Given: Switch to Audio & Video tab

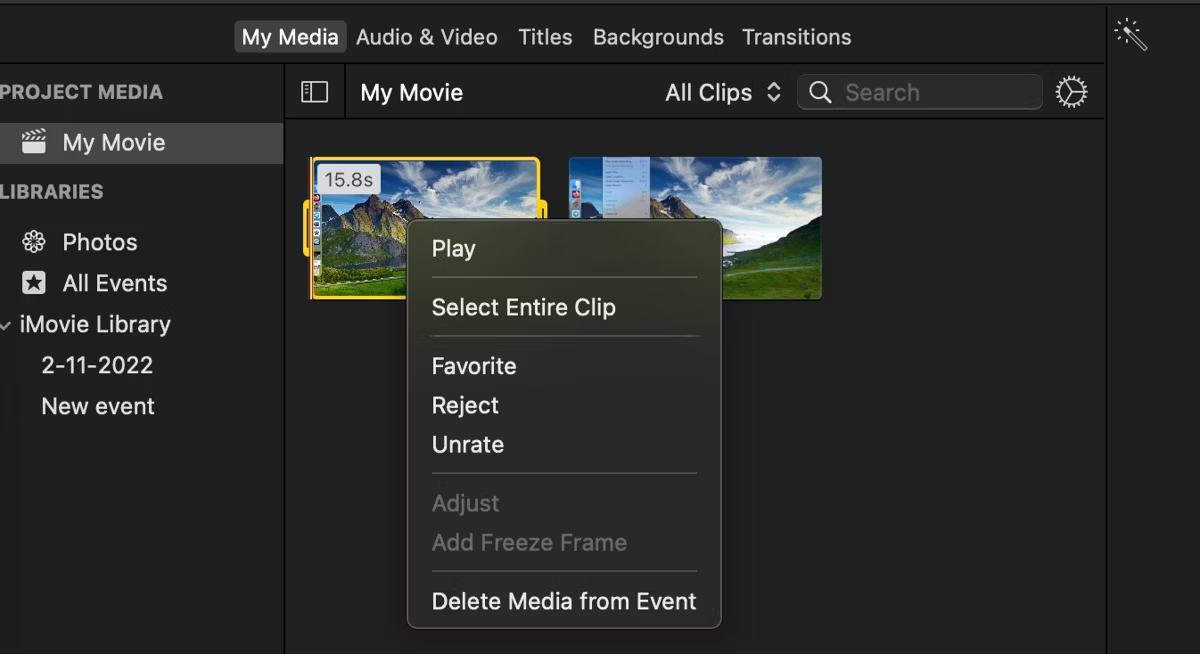Looking at the screenshot, I should point(427,37).
